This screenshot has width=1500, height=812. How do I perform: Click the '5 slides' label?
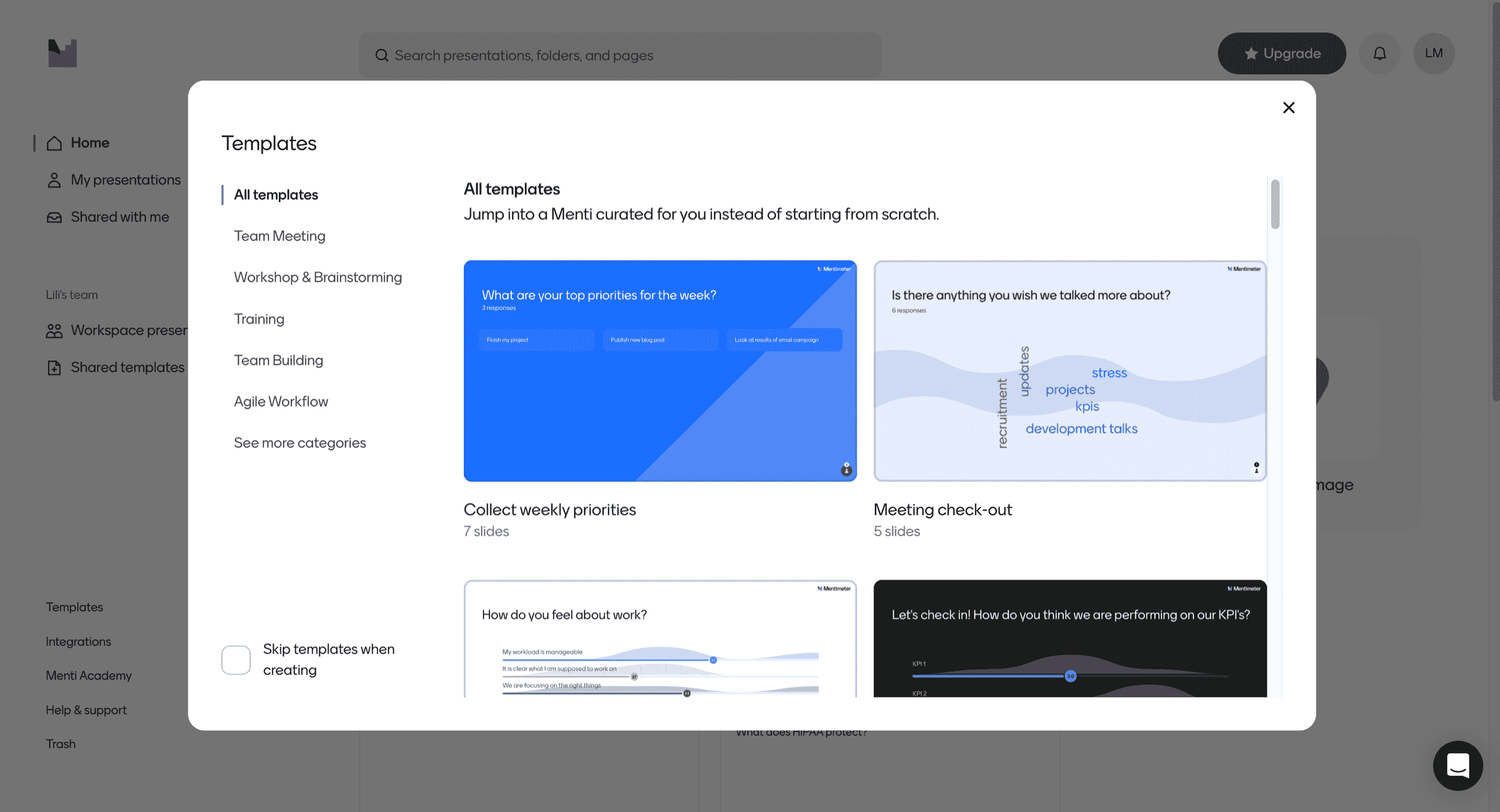[x=897, y=532]
